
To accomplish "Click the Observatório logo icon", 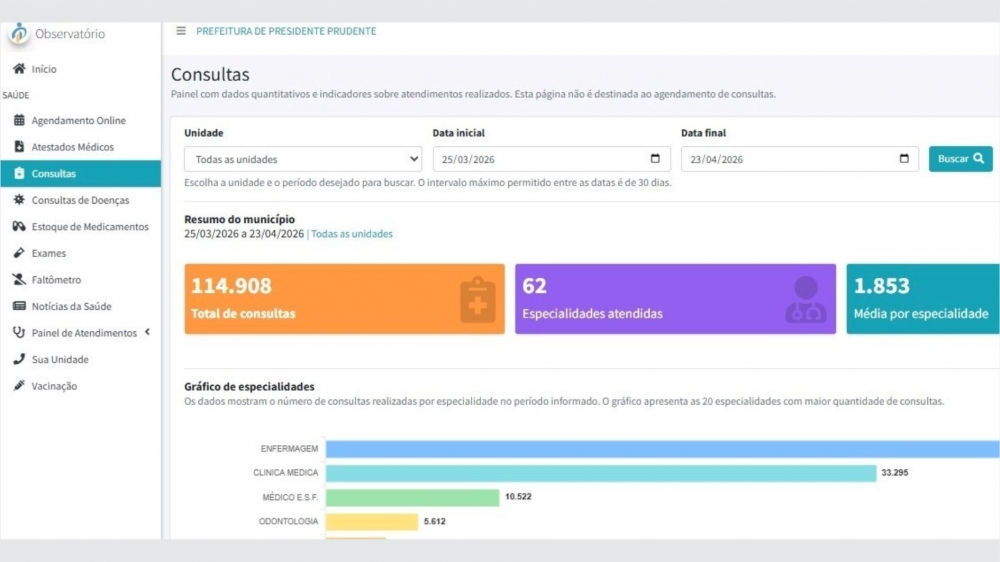I will pyautogui.click(x=19, y=33).
